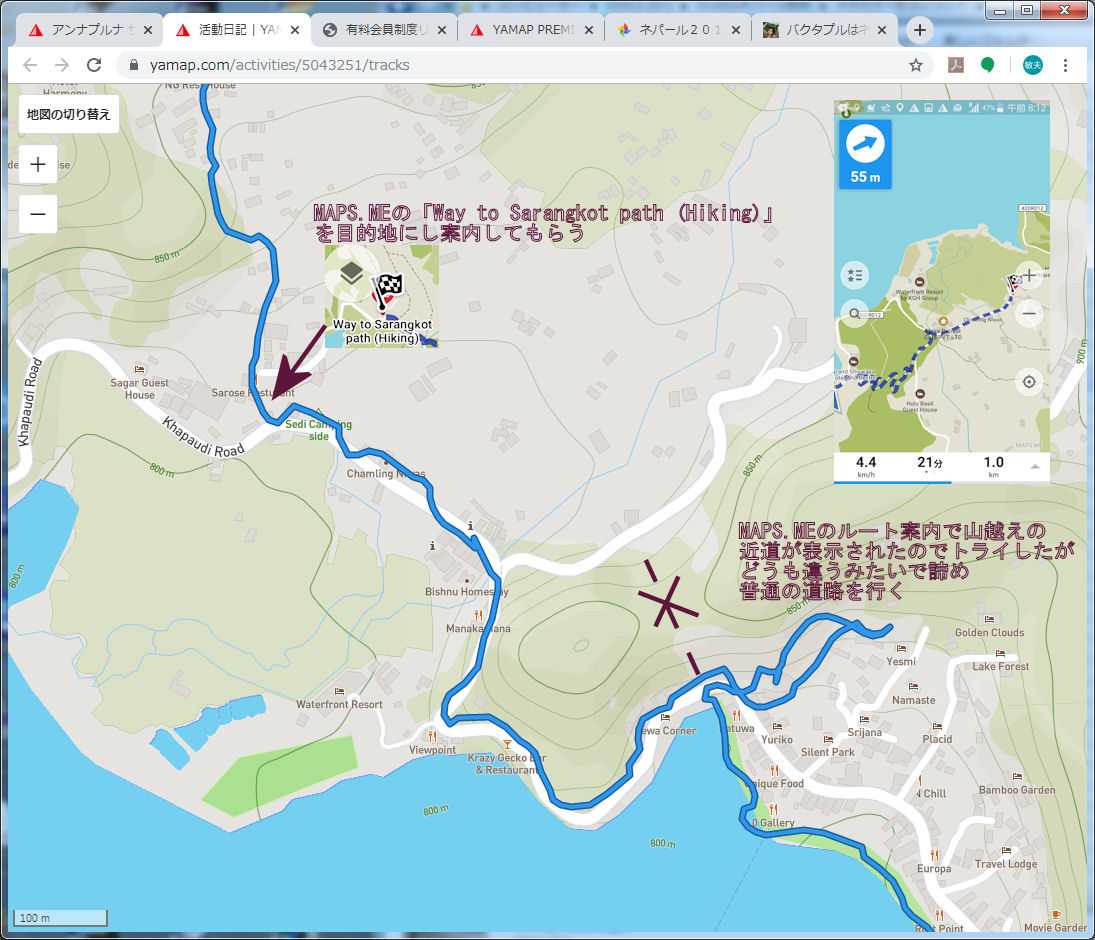Click the map zoom in plus button
1095x940 pixels.
37,164
